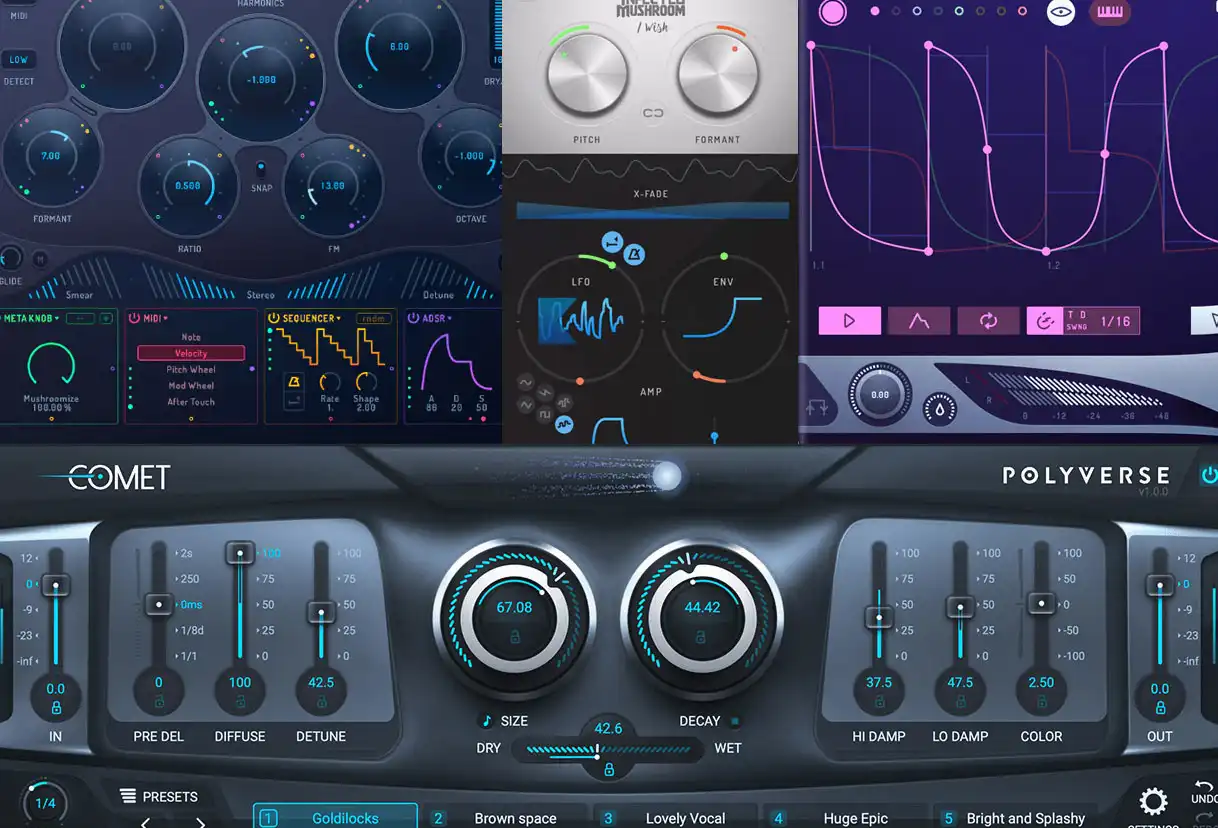Click the piano keyboard icon

click(1110, 12)
